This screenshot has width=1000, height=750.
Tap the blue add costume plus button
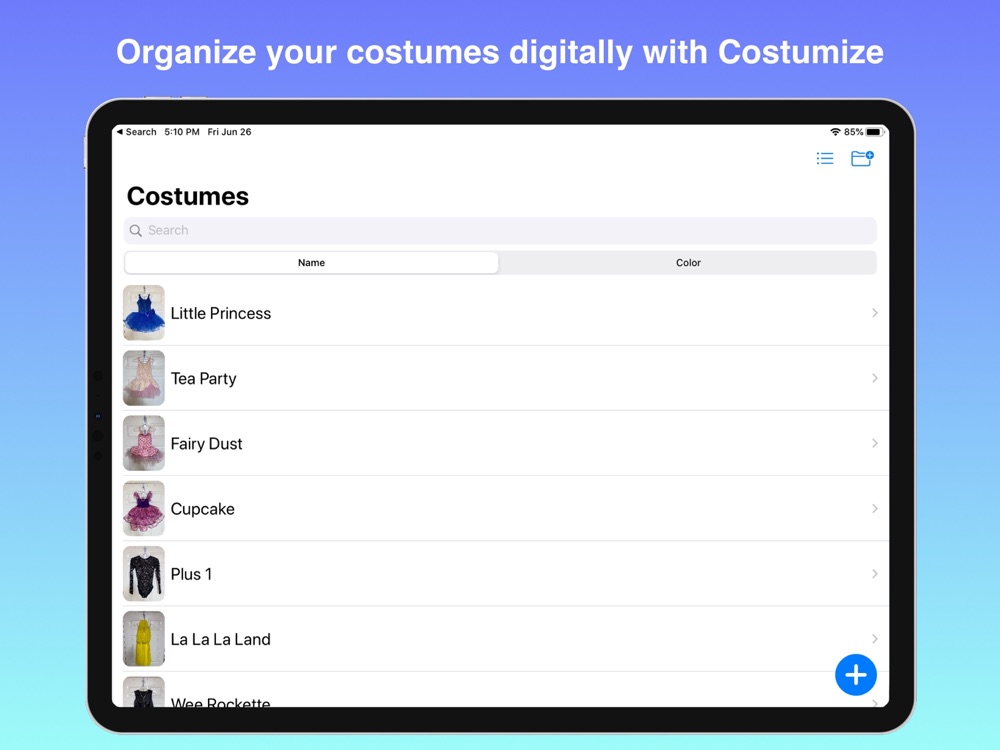tap(856, 675)
